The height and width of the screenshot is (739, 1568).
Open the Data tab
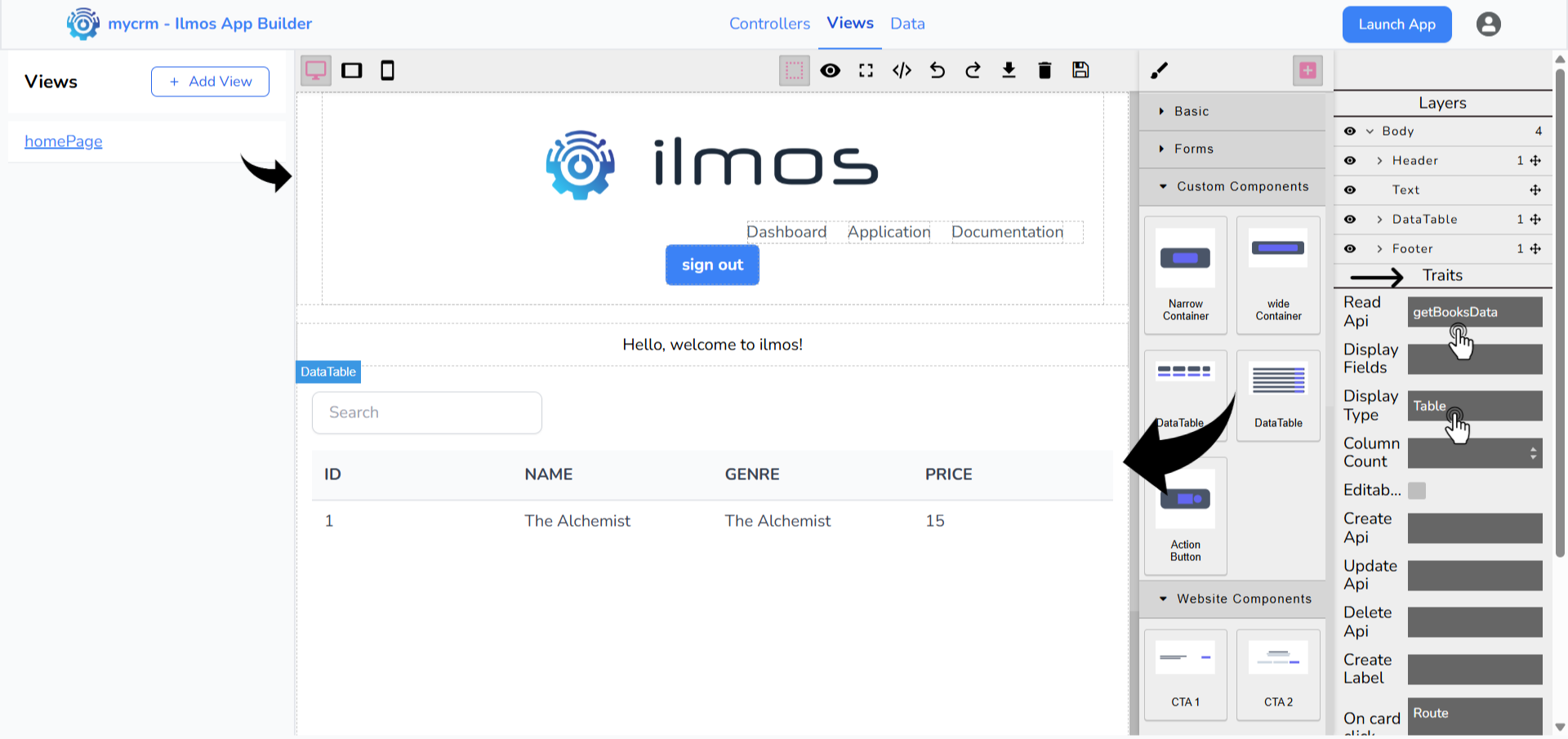[x=907, y=24]
